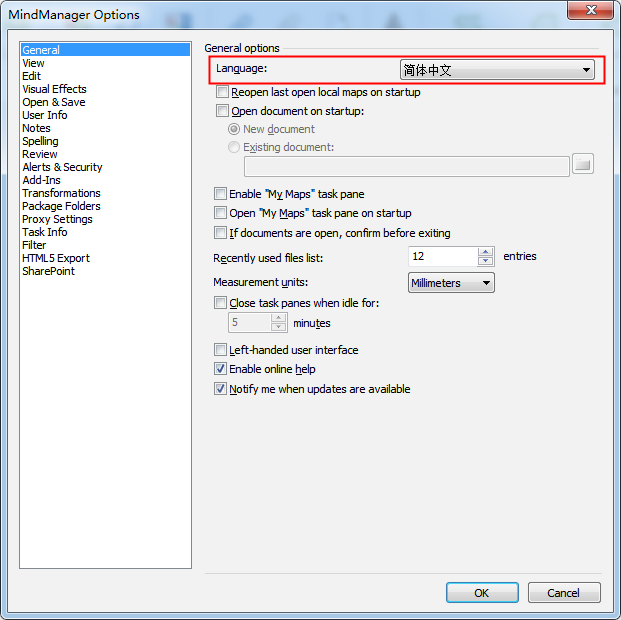Open the Spelling options category
Image resolution: width=621 pixels, height=620 pixels.
click(40, 141)
